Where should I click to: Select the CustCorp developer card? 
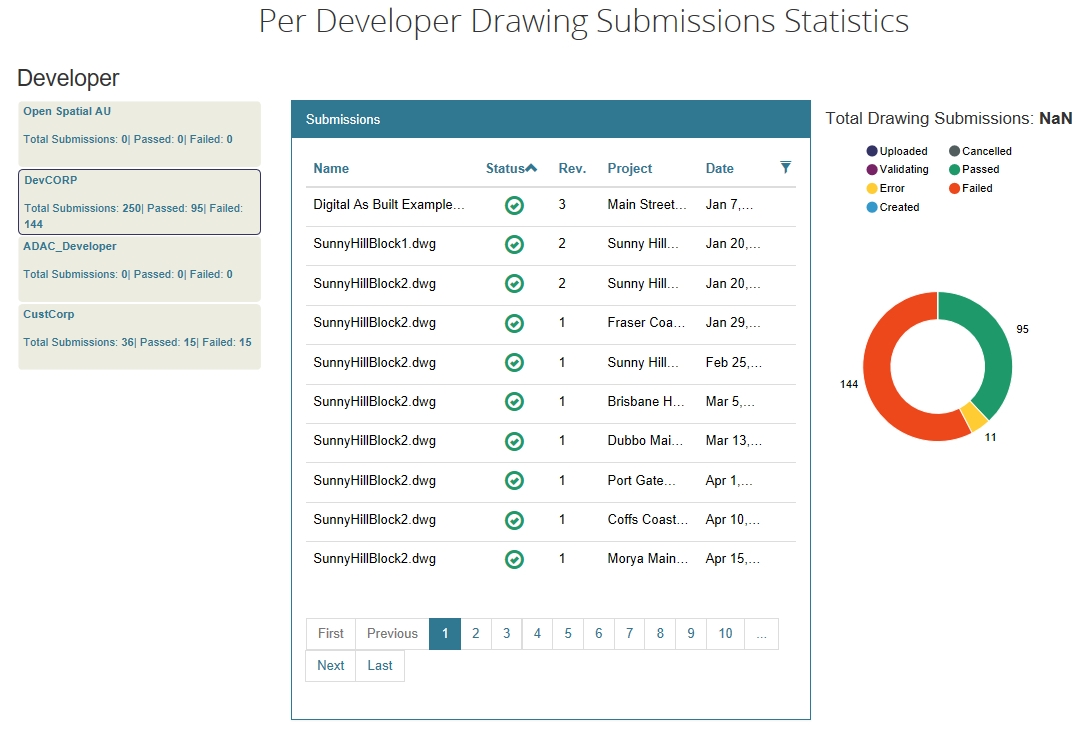click(139, 336)
